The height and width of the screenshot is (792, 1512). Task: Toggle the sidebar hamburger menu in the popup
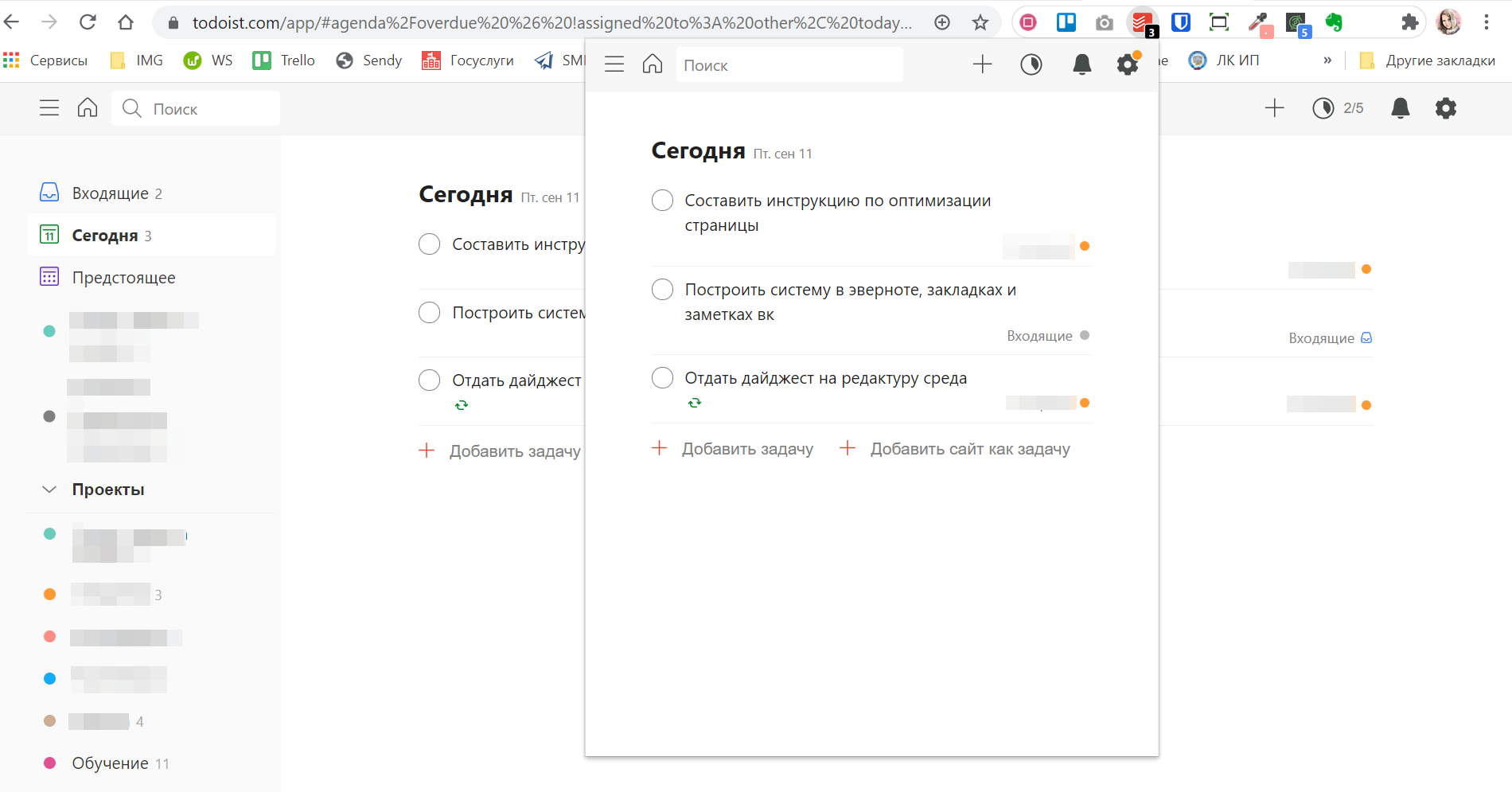[614, 64]
